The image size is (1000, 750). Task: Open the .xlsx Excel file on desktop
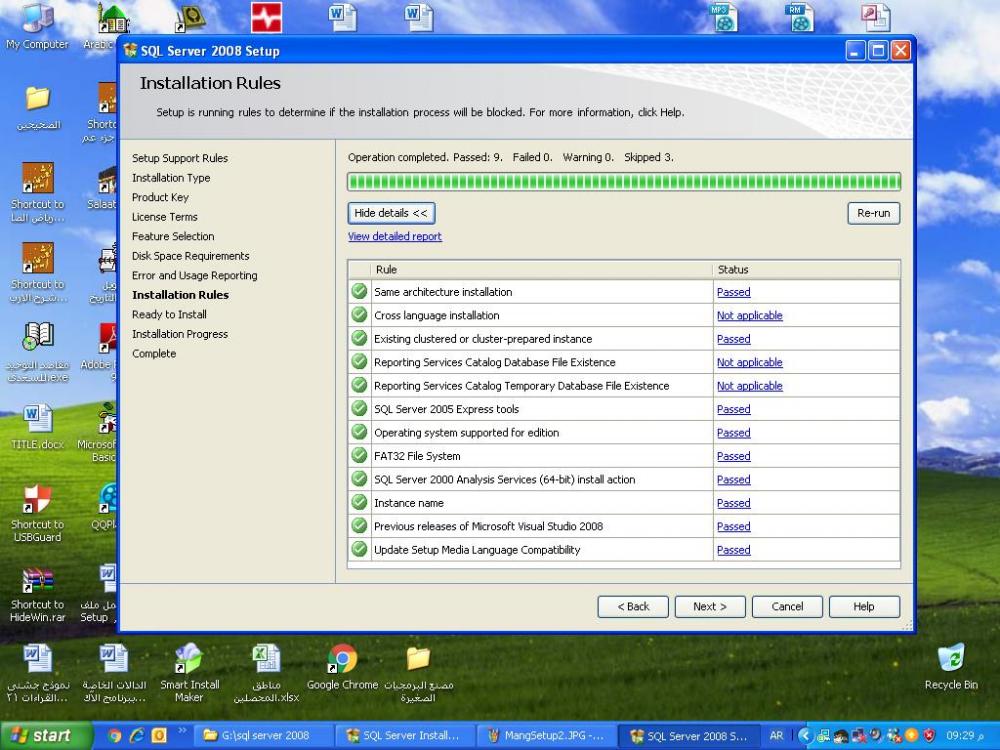(x=266, y=673)
